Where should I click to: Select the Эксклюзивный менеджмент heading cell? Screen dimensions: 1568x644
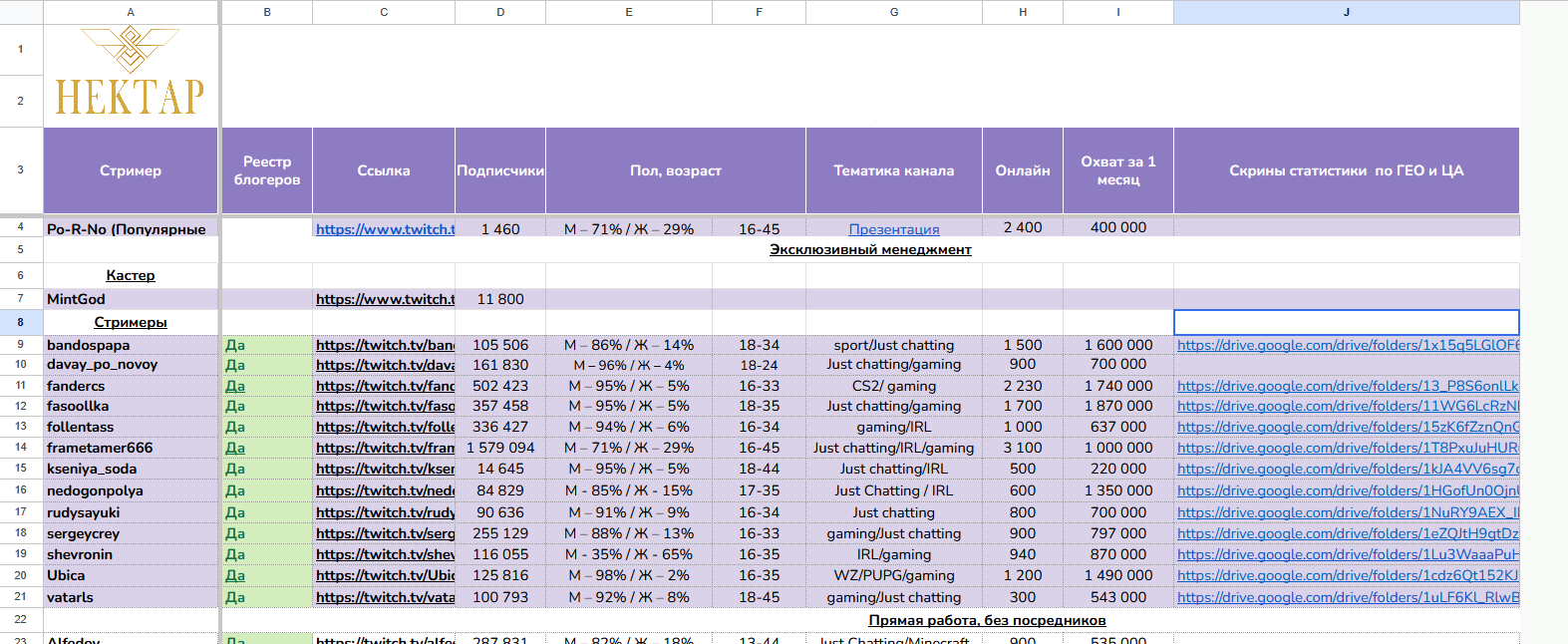click(870, 249)
